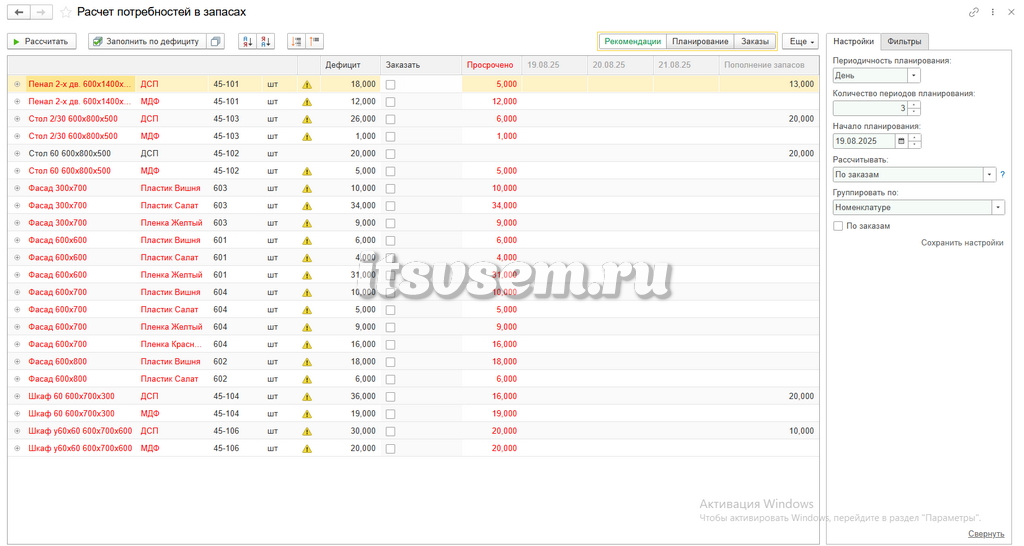The width and height of the screenshot is (1024, 546).
Task: Open Периодичность планирования dropdown
Action: click(914, 76)
